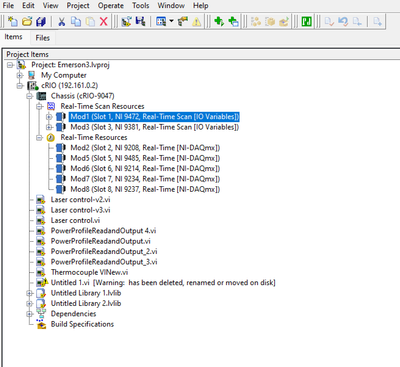This screenshot has width=400, height=367.
Task: Click the New Project toolbar icon
Action: [x=13, y=22]
